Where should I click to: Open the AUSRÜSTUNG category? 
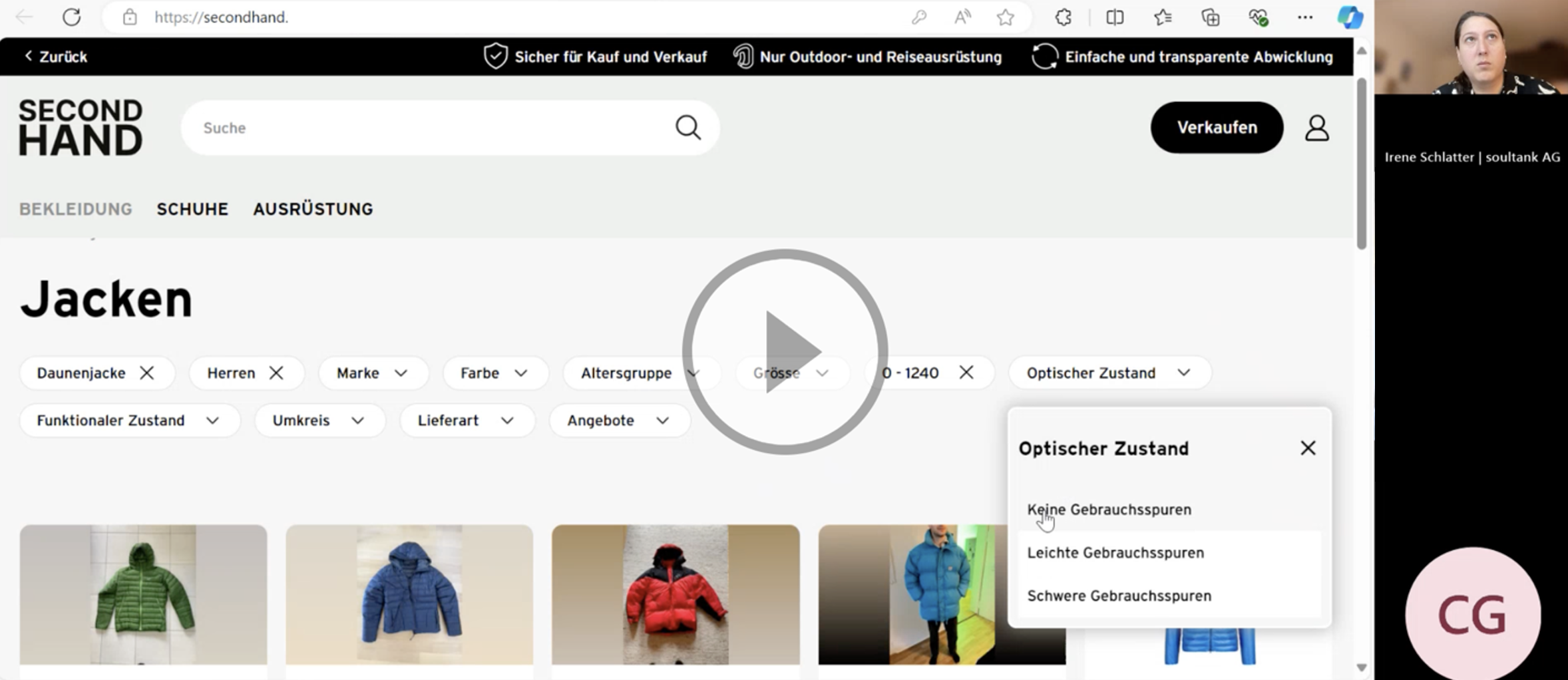(313, 209)
